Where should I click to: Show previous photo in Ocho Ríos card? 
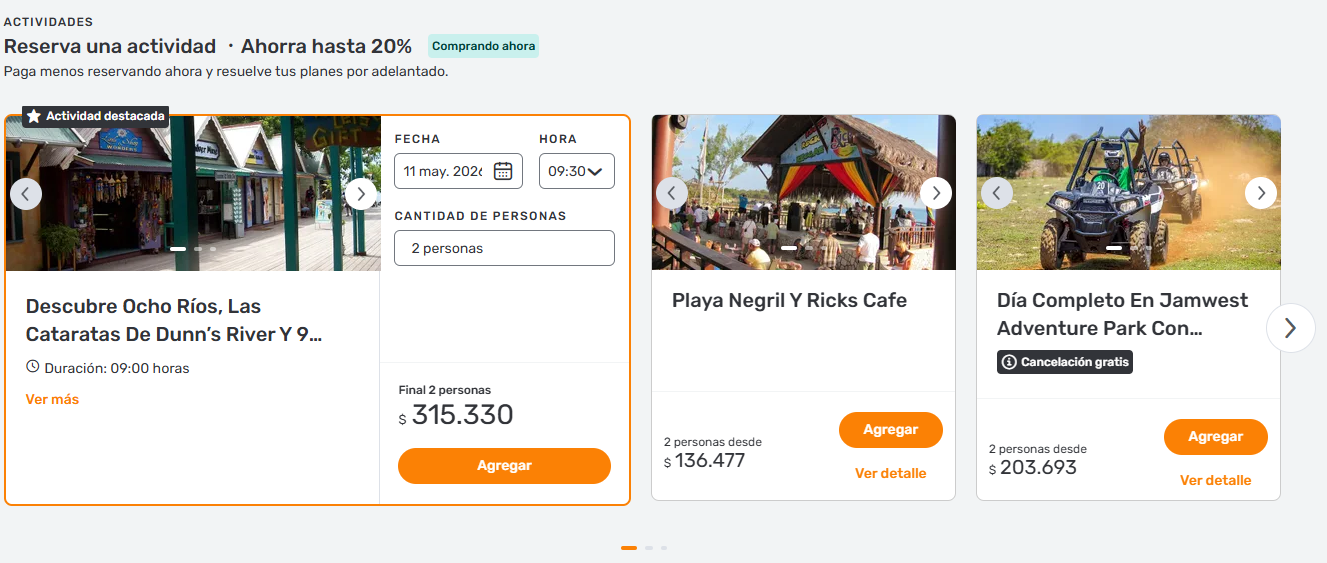click(x=26, y=193)
